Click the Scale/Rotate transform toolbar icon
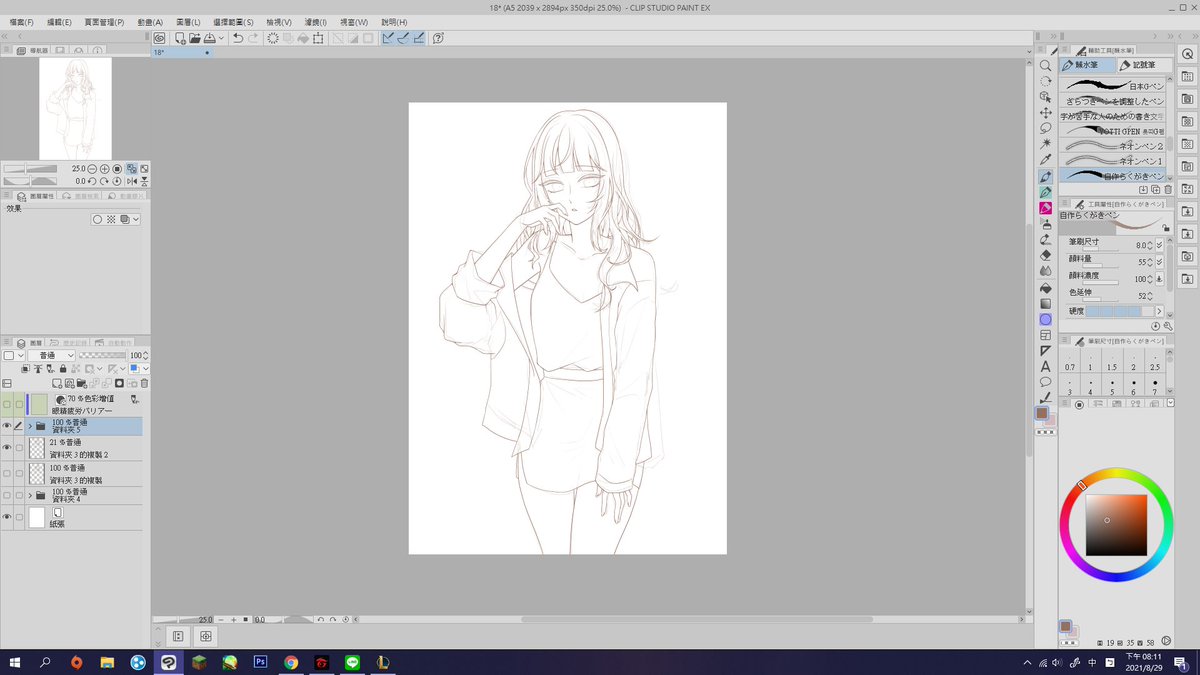The height and width of the screenshot is (675, 1200). pos(318,38)
